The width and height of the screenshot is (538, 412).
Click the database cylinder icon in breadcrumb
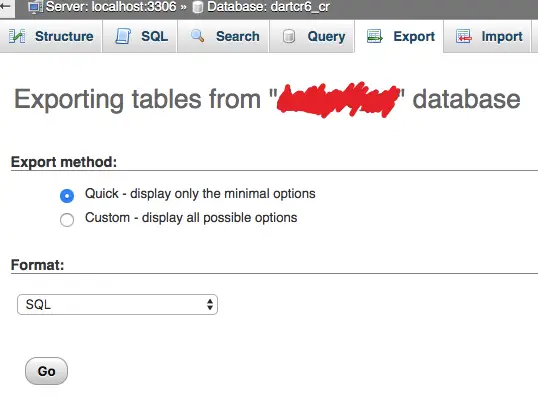point(198,7)
